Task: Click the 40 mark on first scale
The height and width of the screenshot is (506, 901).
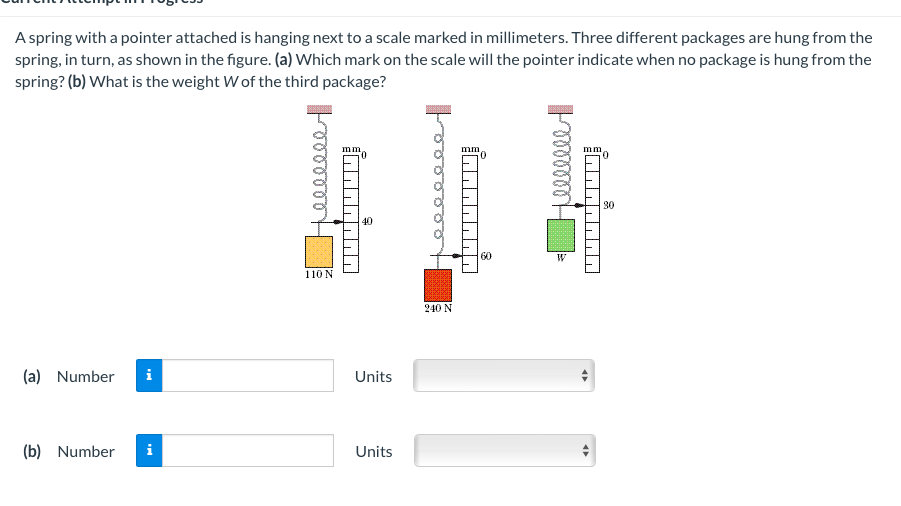Action: coord(367,221)
